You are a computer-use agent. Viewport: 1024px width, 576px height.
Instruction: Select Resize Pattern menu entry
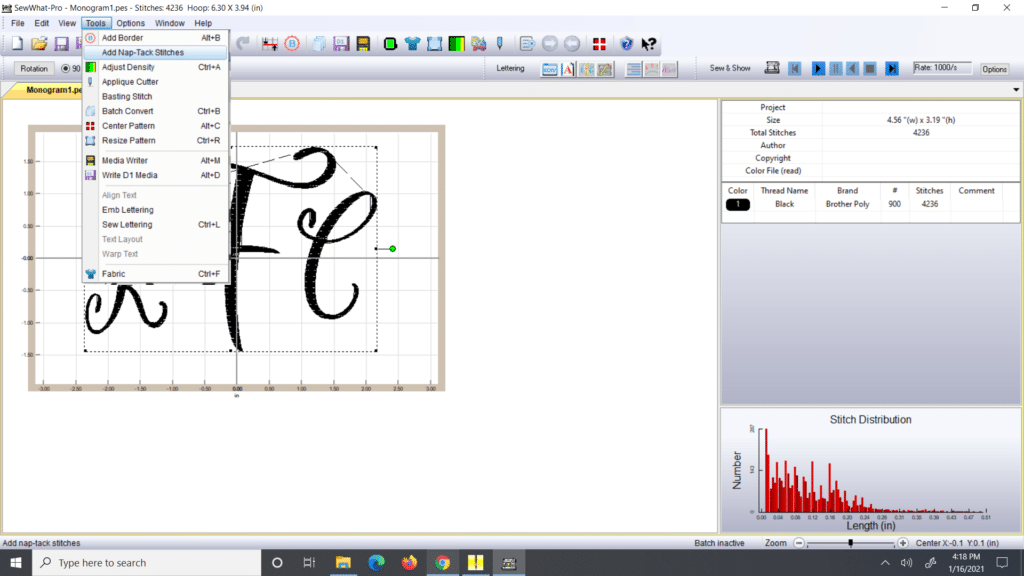(155, 140)
